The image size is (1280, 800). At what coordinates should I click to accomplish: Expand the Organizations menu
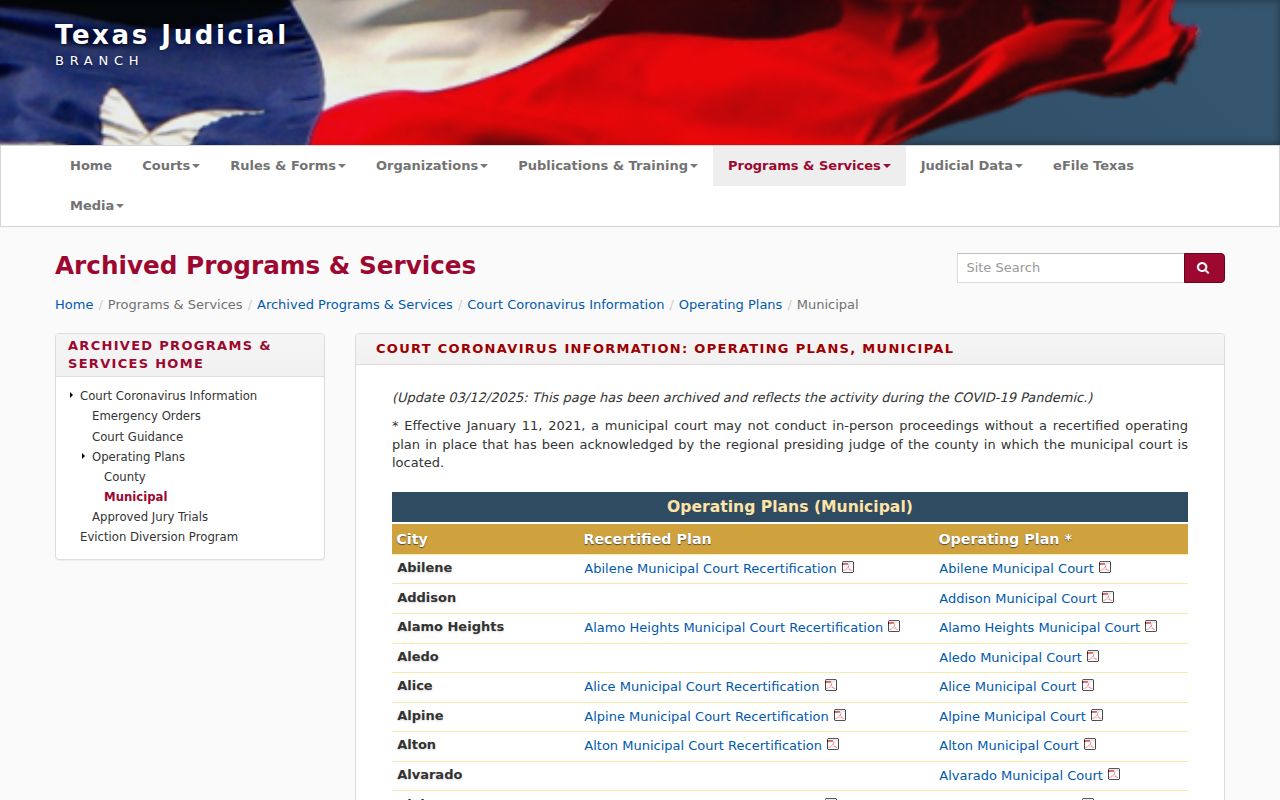click(432, 166)
